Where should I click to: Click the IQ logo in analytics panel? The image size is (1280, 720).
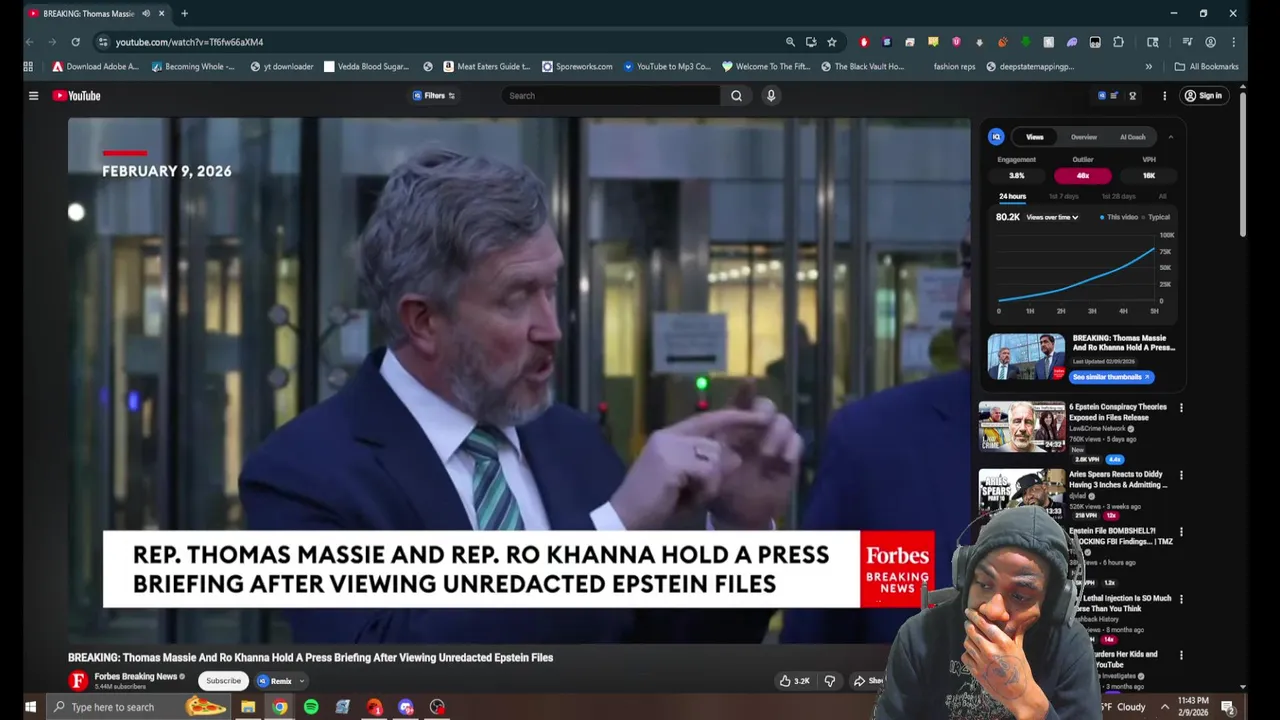click(x=996, y=137)
